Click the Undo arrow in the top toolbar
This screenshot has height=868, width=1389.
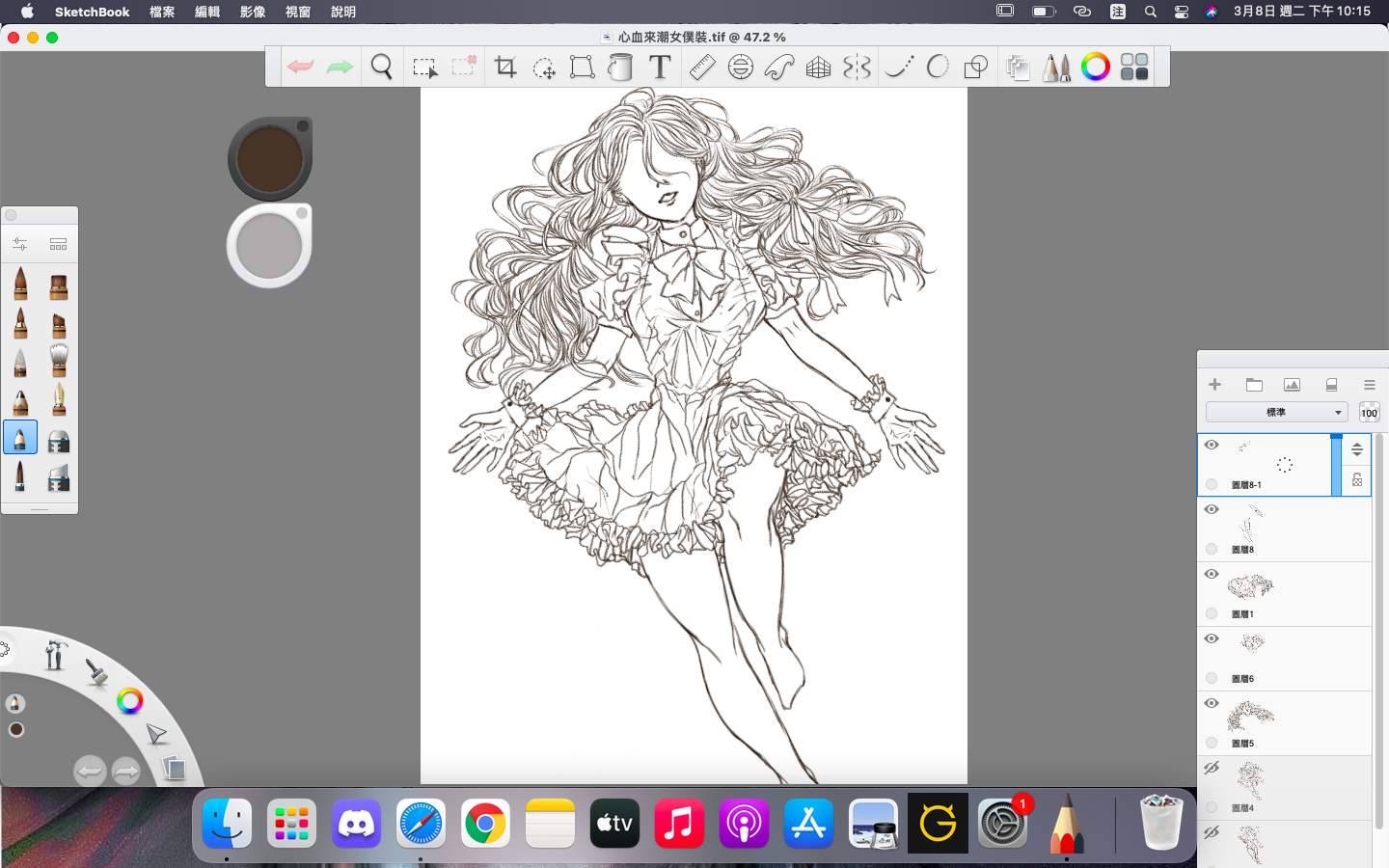click(300, 67)
